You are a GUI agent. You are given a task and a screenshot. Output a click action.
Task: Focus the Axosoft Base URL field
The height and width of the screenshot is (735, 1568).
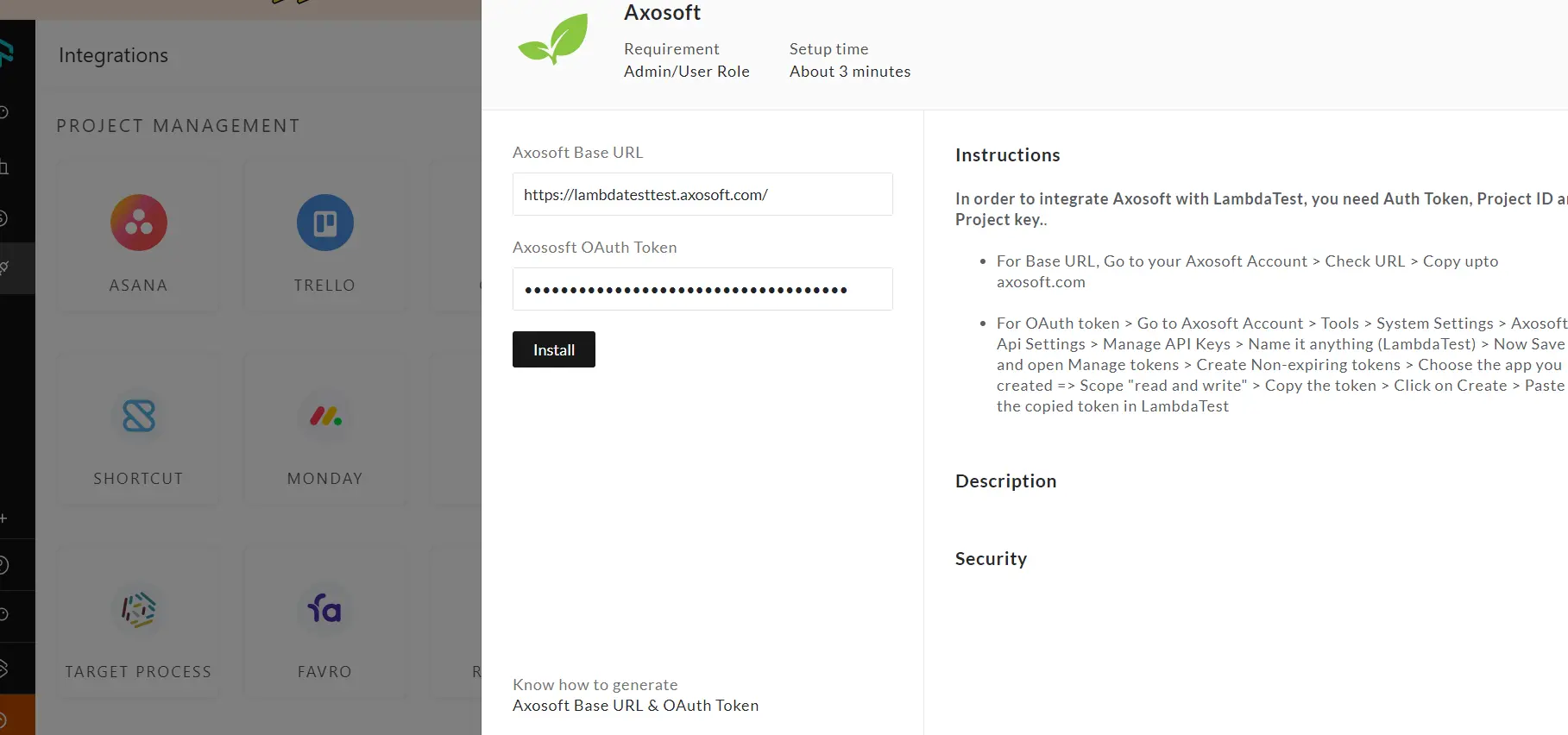click(702, 195)
